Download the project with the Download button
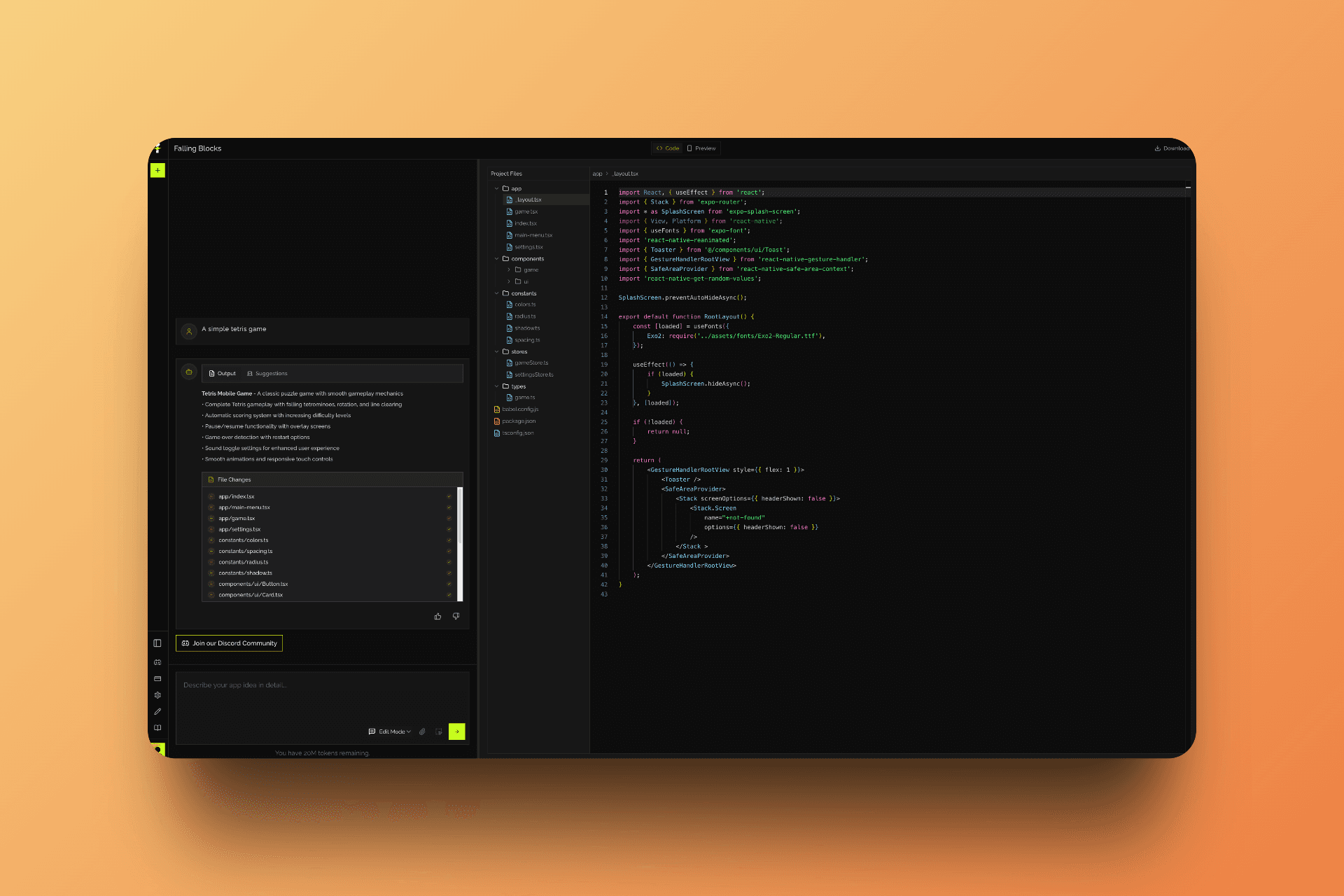 1172,148
